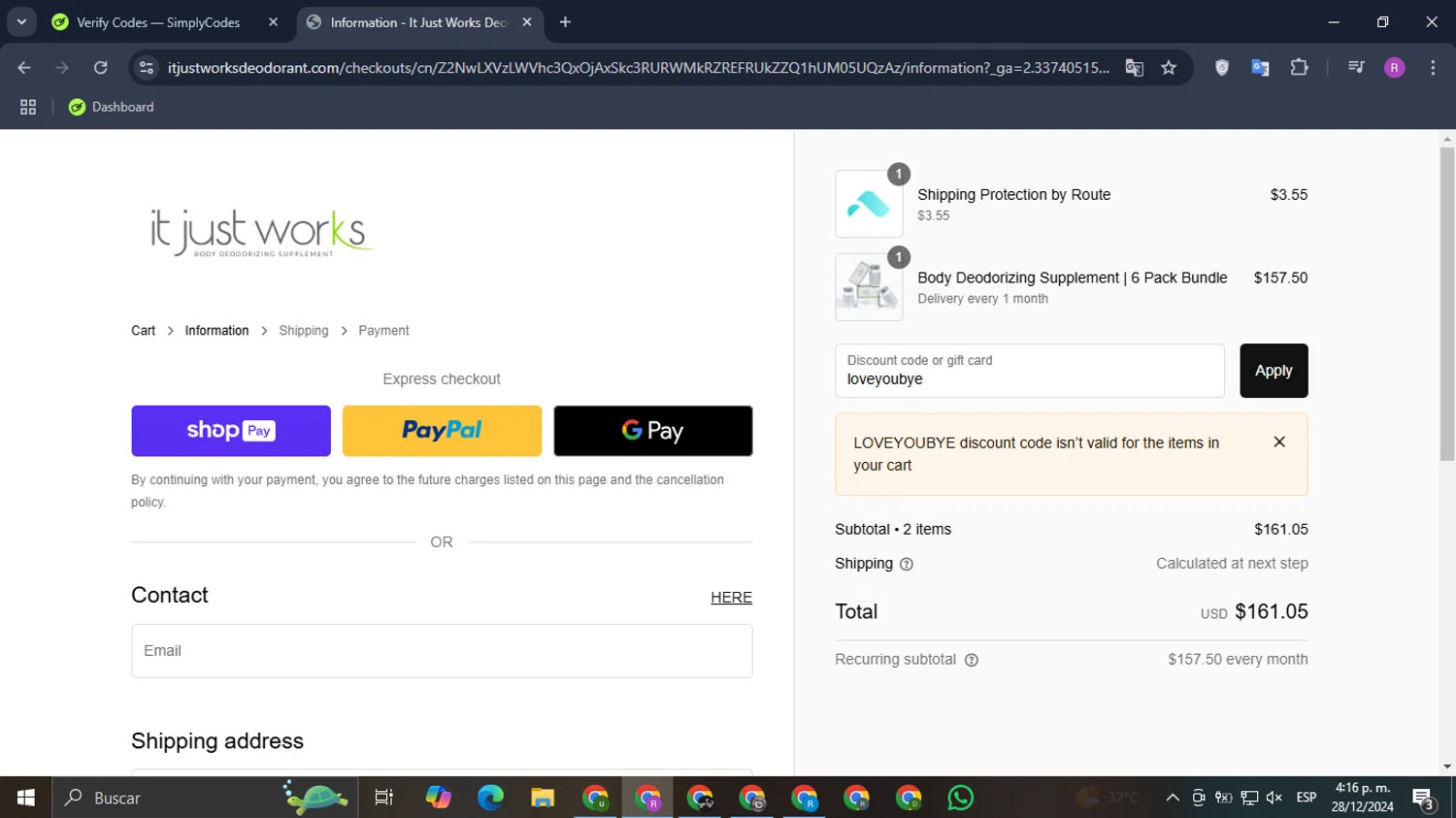Close the Verify Codes tab
This screenshot has height=818, width=1456.
pos(273,22)
